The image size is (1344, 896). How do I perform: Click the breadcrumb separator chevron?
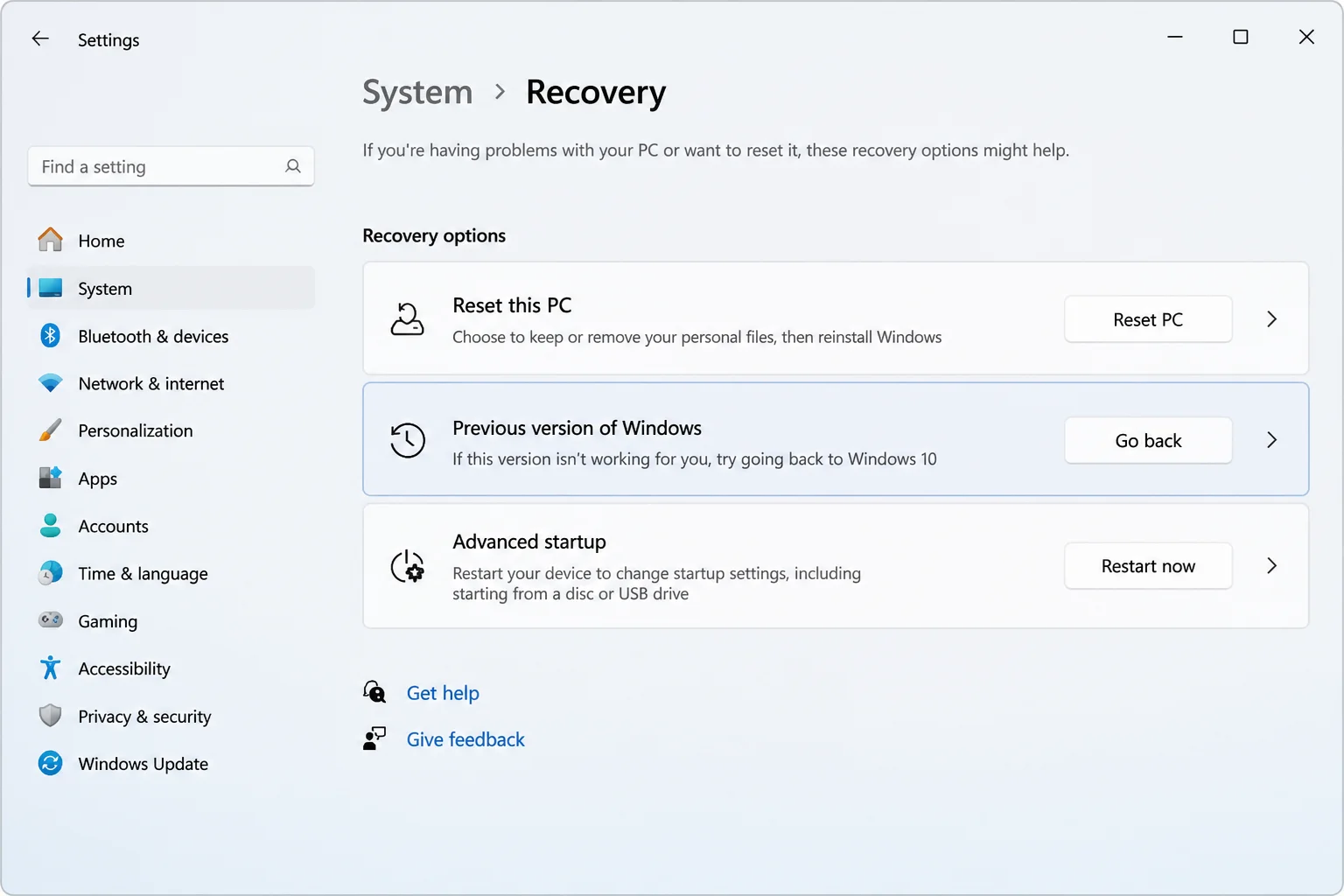click(500, 92)
